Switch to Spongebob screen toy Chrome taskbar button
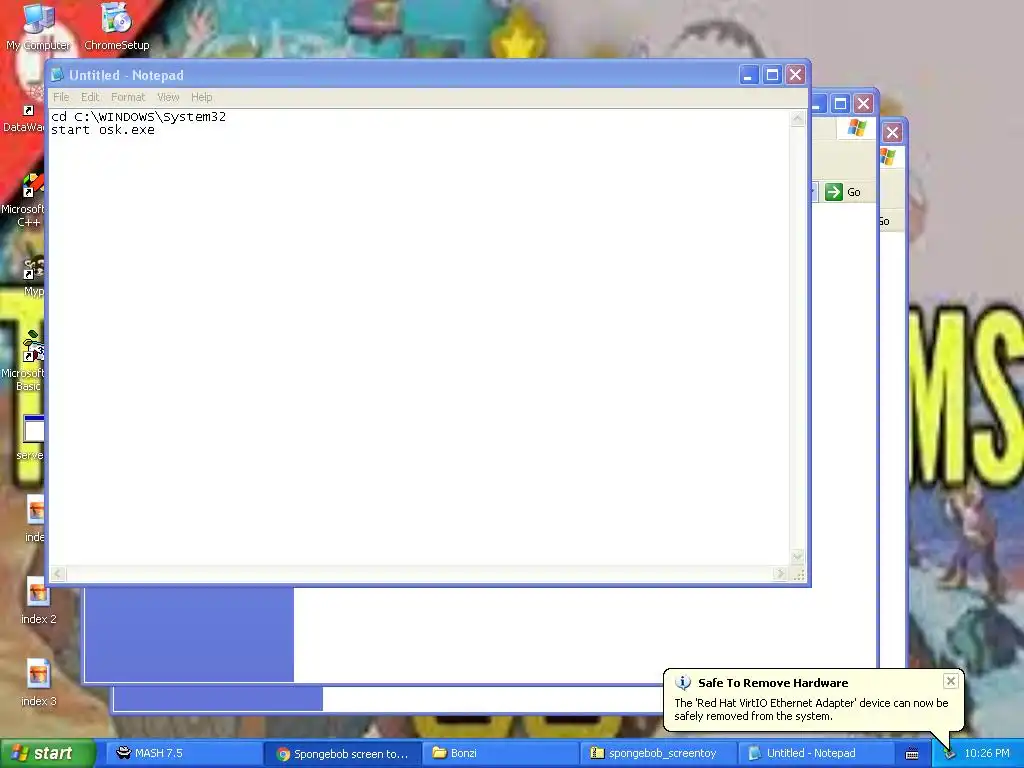The width and height of the screenshot is (1024, 768). pyautogui.click(x=342, y=754)
